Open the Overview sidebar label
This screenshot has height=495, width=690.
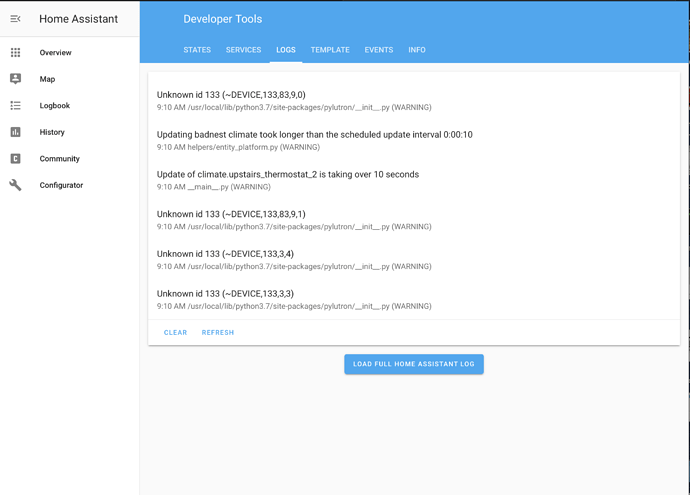55,52
